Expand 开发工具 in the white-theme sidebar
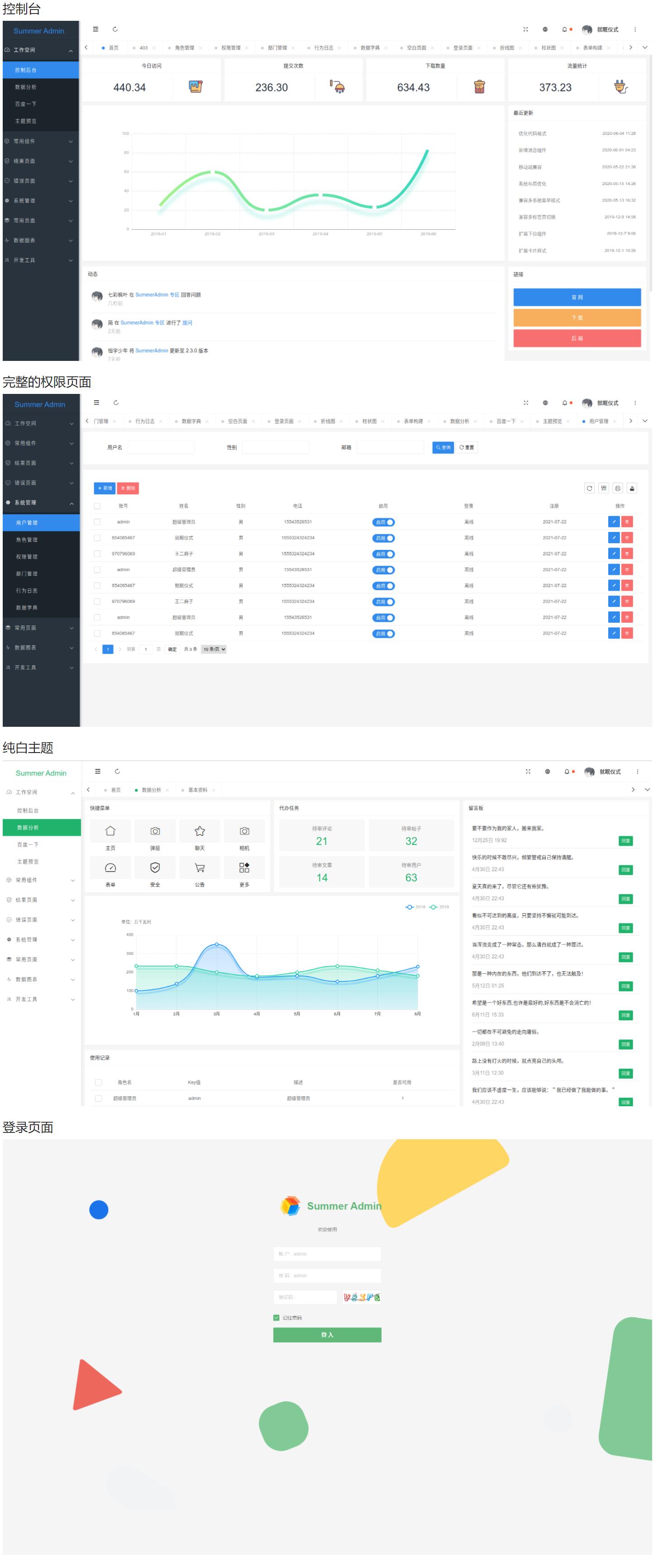Viewport: 653px width, 1568px height. 41,1000
